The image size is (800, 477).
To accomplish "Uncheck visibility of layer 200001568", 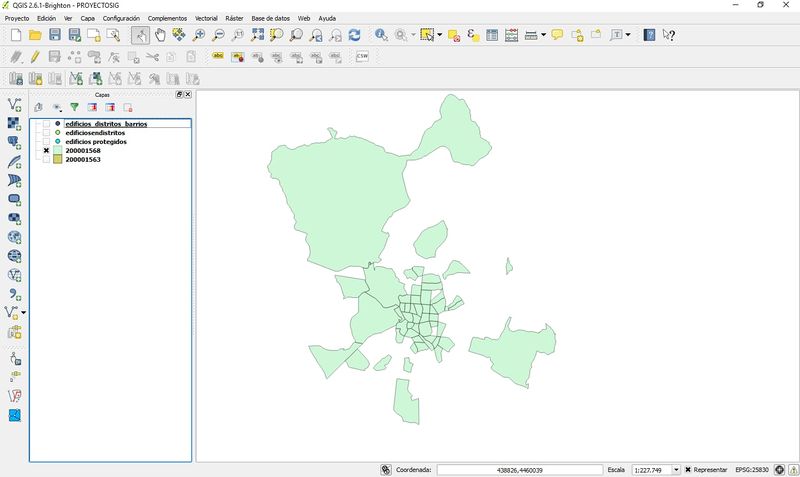I will [46, 151].
